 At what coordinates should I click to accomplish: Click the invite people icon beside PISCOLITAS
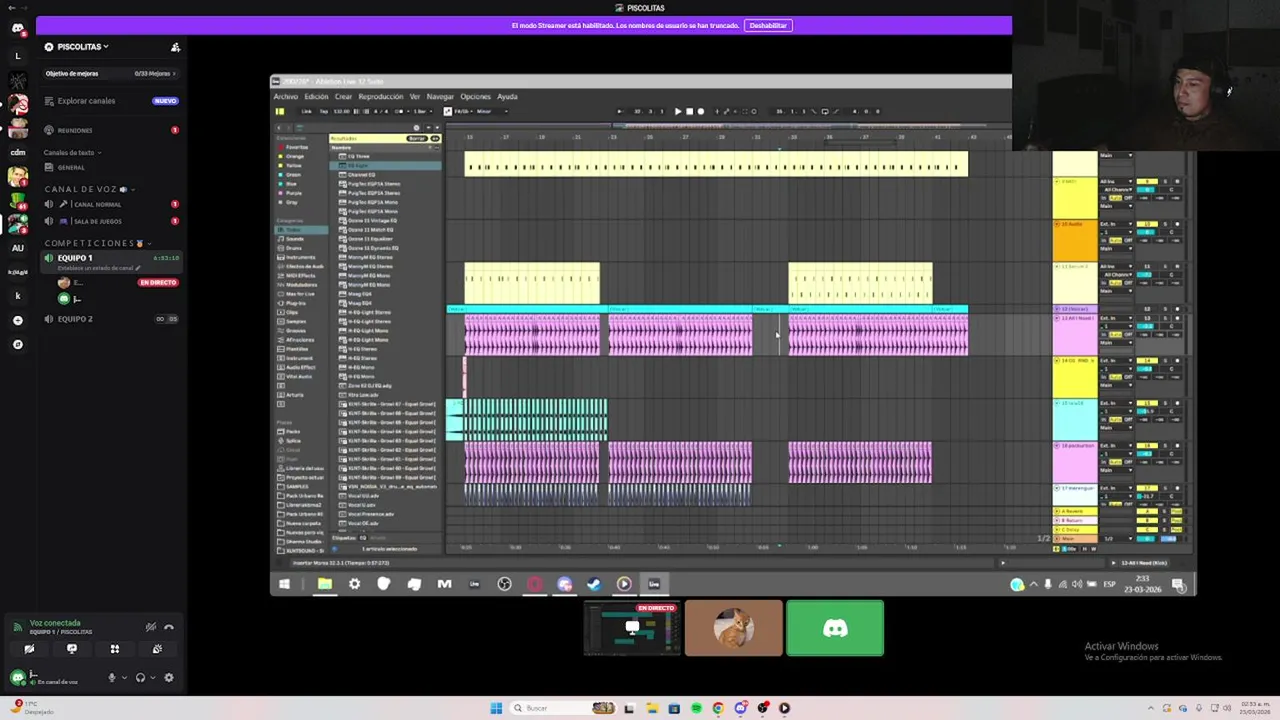[175, 47]
